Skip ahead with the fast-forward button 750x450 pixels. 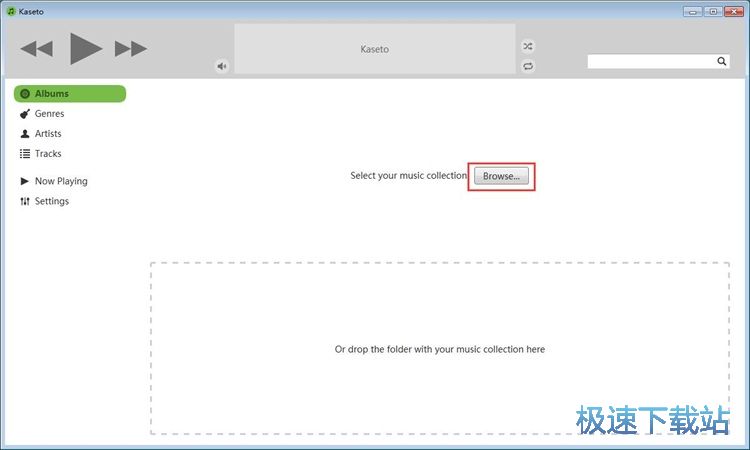[x=131, y=48]
